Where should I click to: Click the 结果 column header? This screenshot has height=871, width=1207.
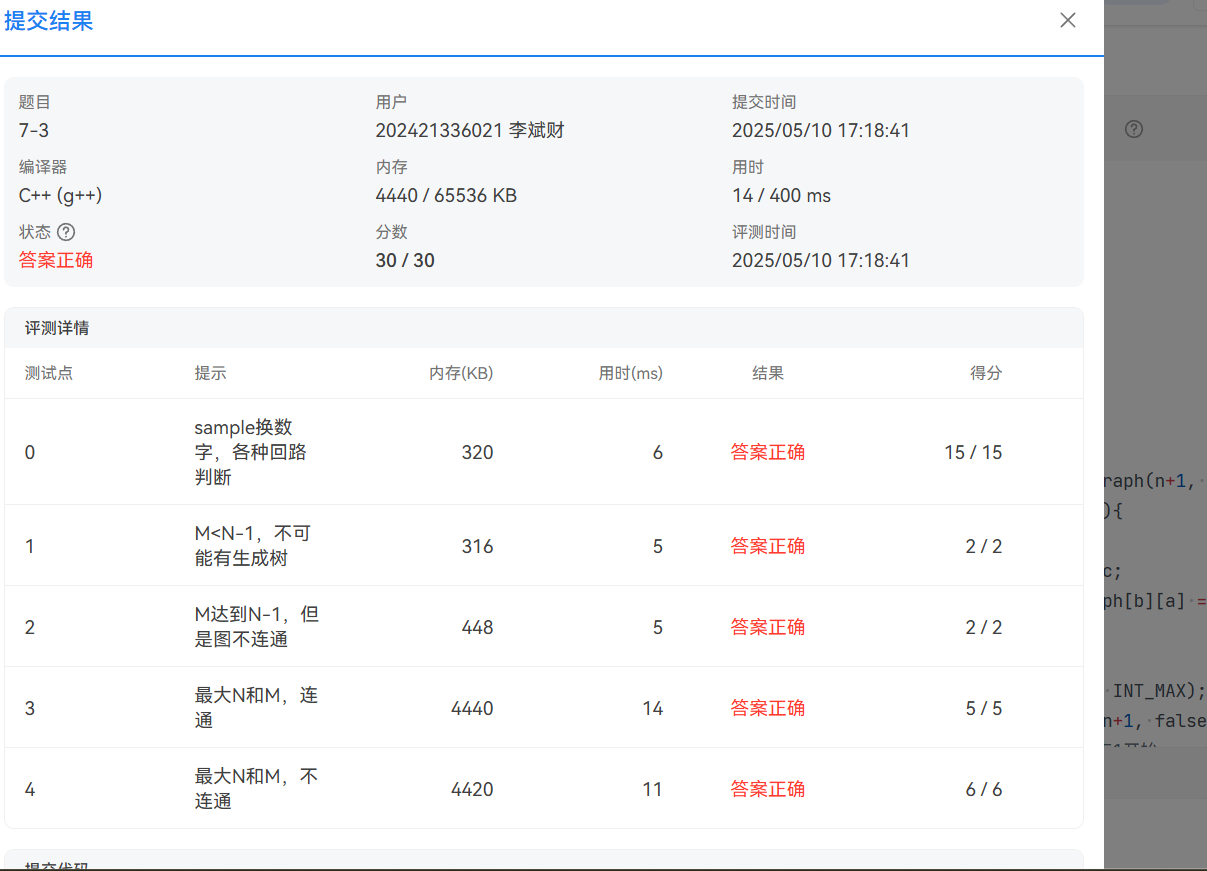768,373
